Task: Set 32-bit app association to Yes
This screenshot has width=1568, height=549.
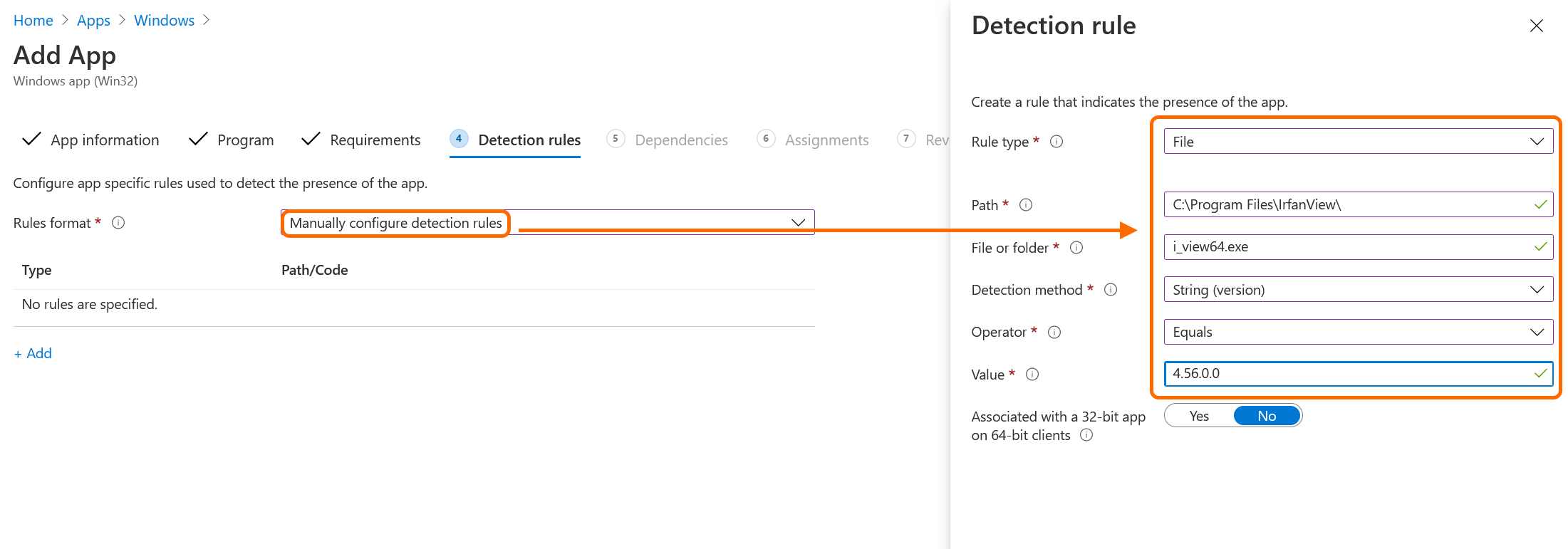Action: coord(1199,416)
